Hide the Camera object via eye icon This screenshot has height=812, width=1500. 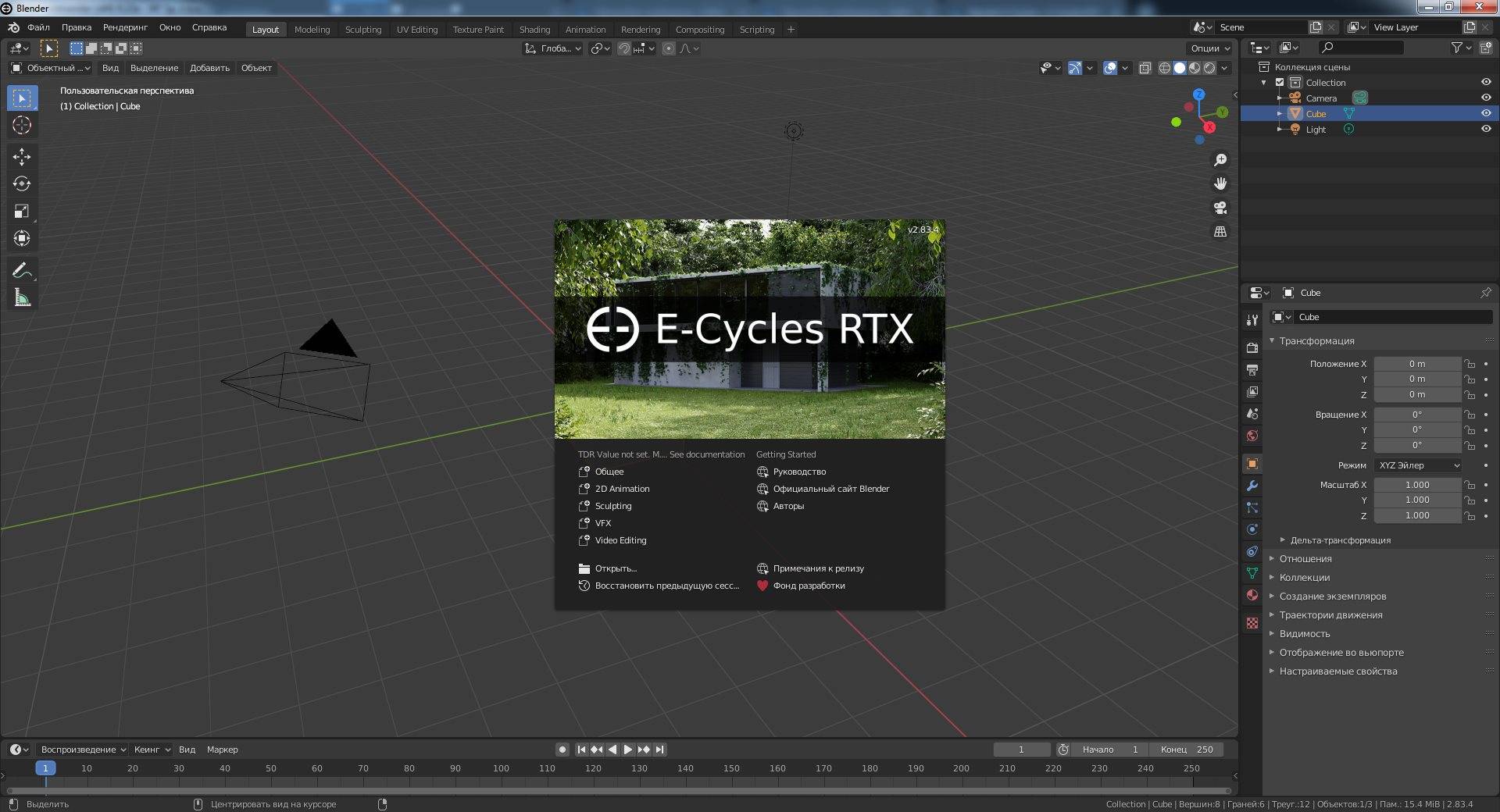point(1486,98)
